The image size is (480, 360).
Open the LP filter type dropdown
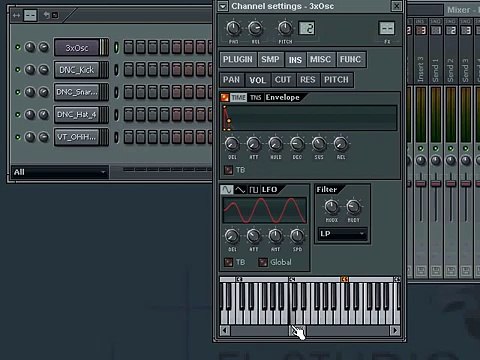(342, 234)
